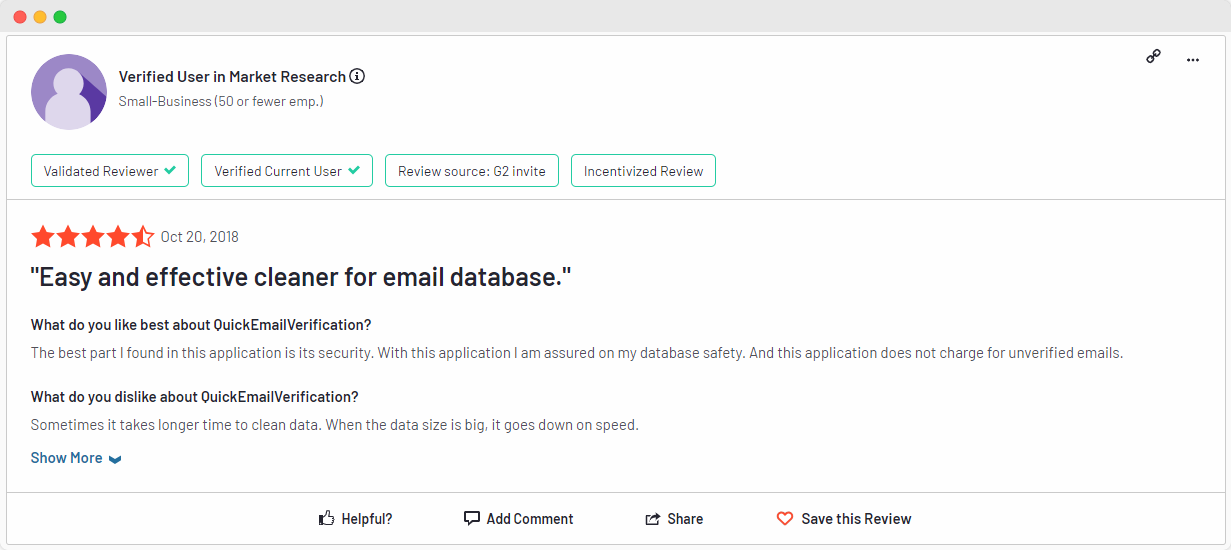The height and width of the screenshot is (550, 1231).
Task: Click the Validated Reviewer badge
Action: tap(110, 171)
